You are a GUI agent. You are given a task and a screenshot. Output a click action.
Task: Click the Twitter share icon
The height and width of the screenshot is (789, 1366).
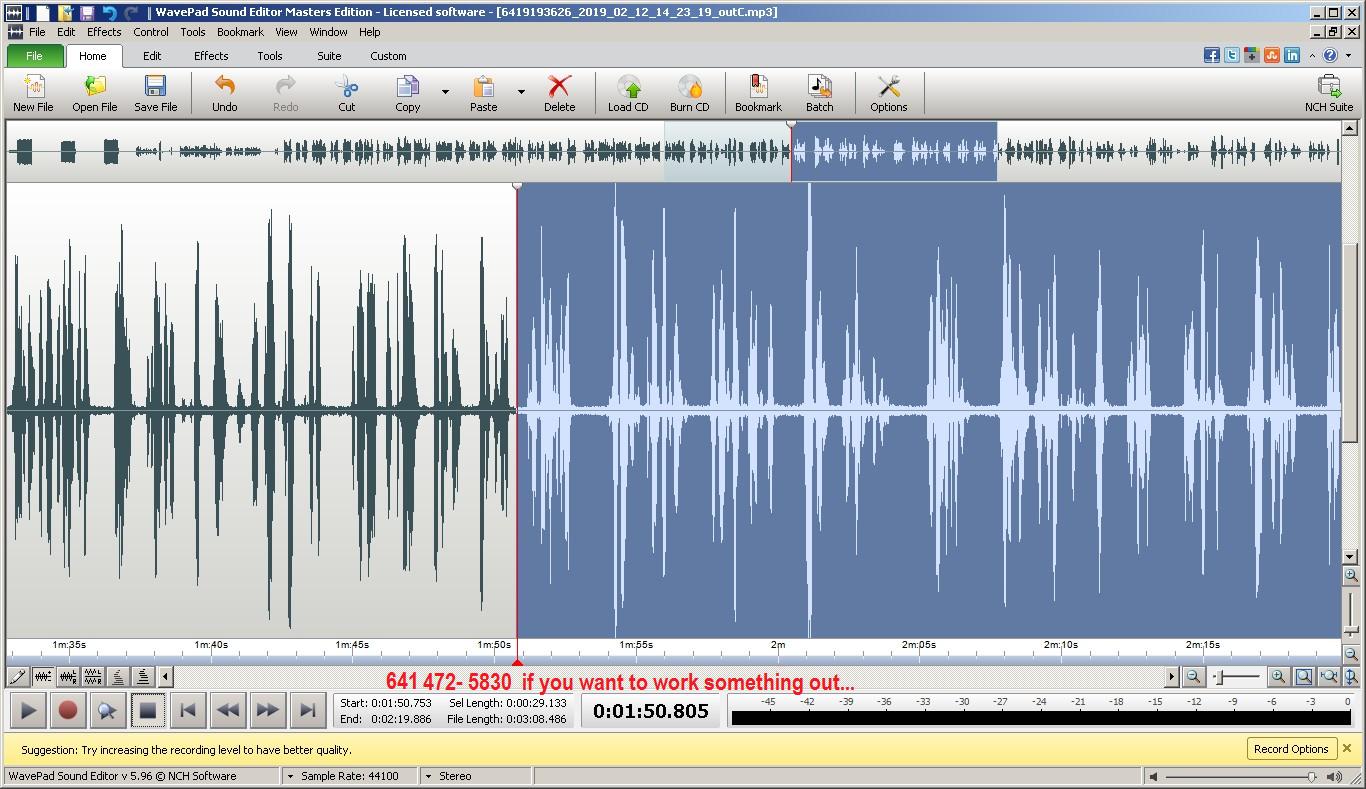click(1232, 56)
